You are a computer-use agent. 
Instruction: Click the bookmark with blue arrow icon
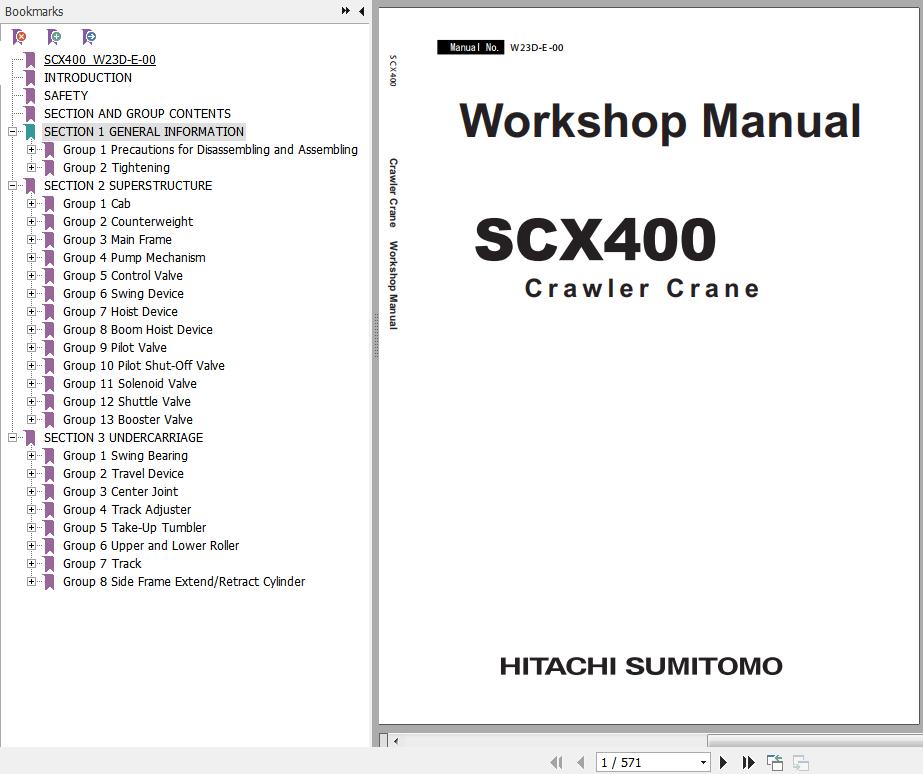[89, 37]
